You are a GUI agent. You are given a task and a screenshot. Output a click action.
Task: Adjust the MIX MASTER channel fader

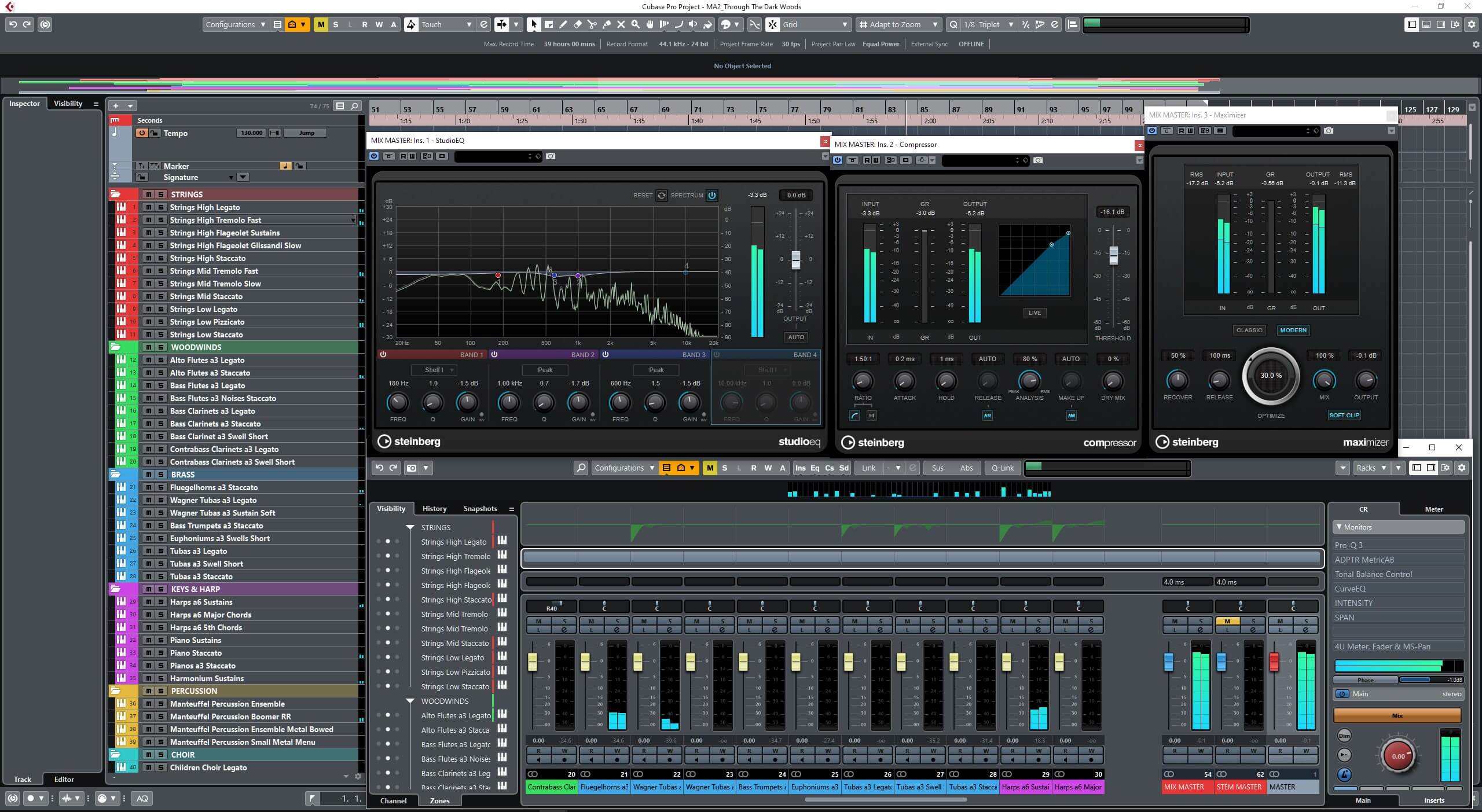tap(1169, 662)
